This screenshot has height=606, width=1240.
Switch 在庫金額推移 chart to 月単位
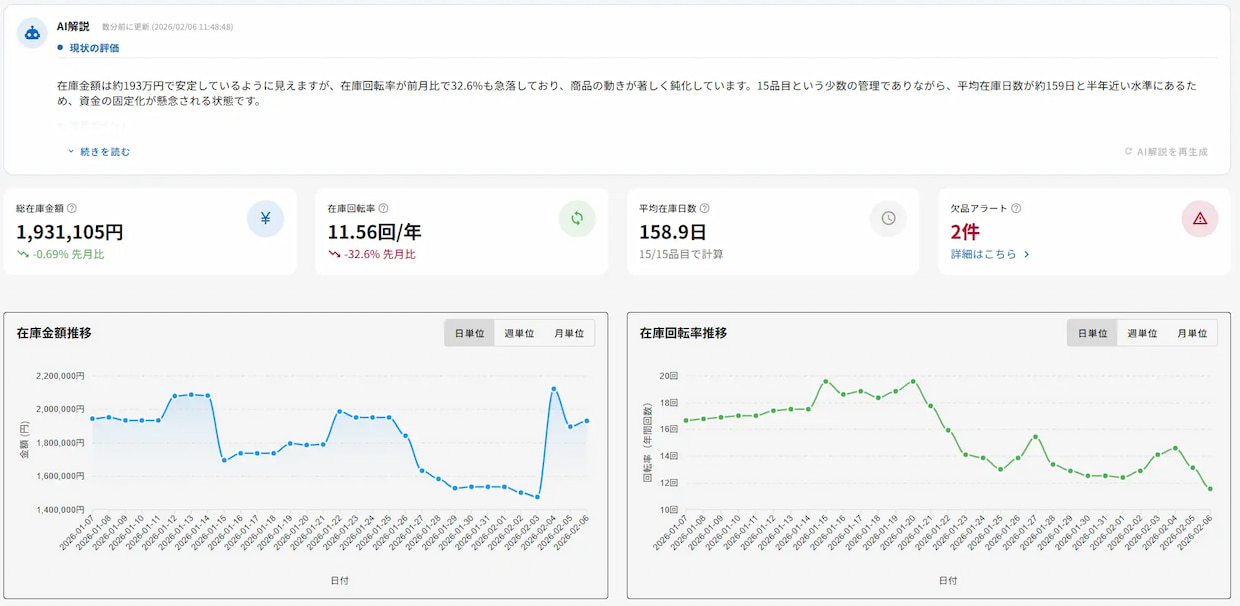(x=569, y=333)
